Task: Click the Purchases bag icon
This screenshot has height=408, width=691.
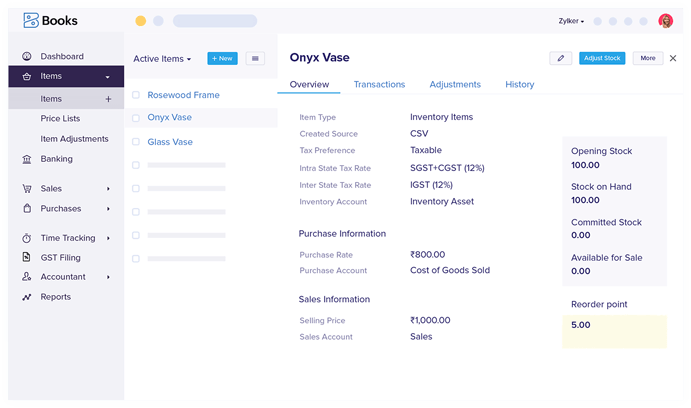Action: pyautogui.click(x=27, y=208)
